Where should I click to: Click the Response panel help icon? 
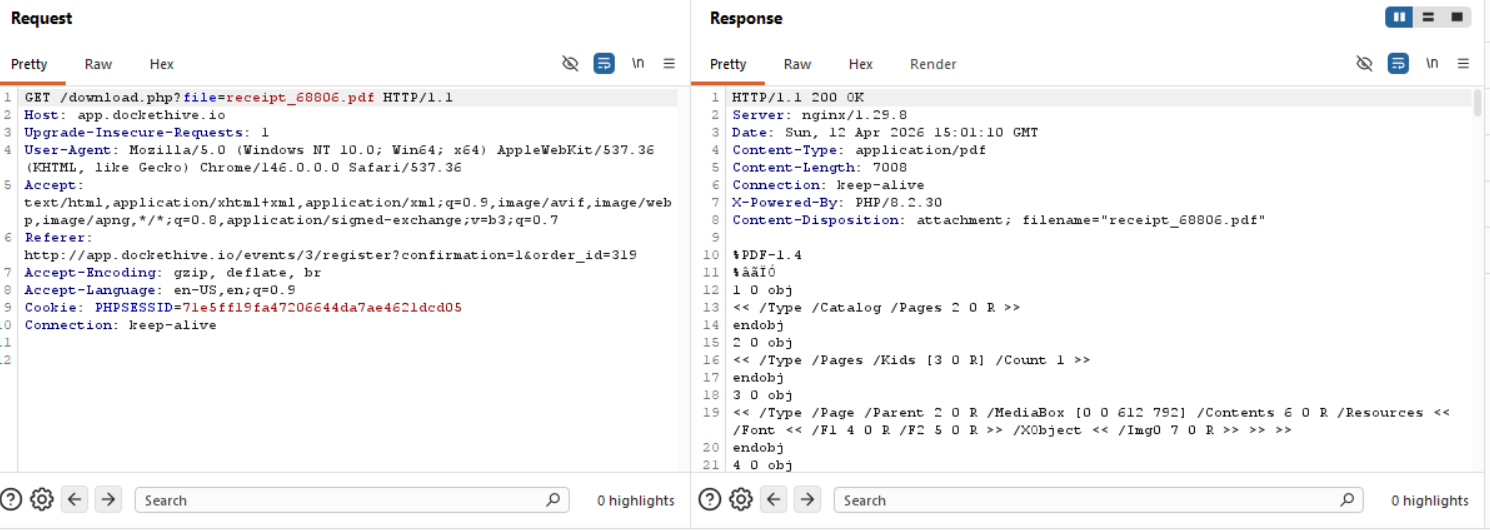710,500
